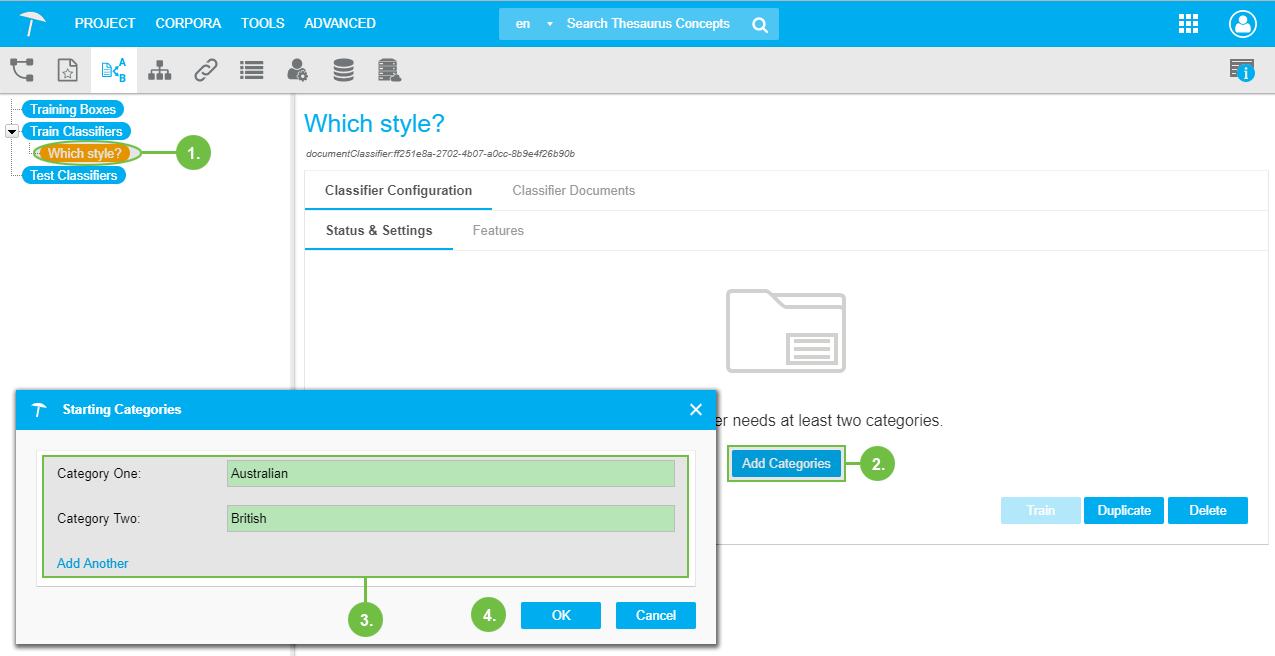Screen dimensions: 1275x656
Task: Open the 'en' language dropdown
Action: pyautogui.click(x=532, y=24)
